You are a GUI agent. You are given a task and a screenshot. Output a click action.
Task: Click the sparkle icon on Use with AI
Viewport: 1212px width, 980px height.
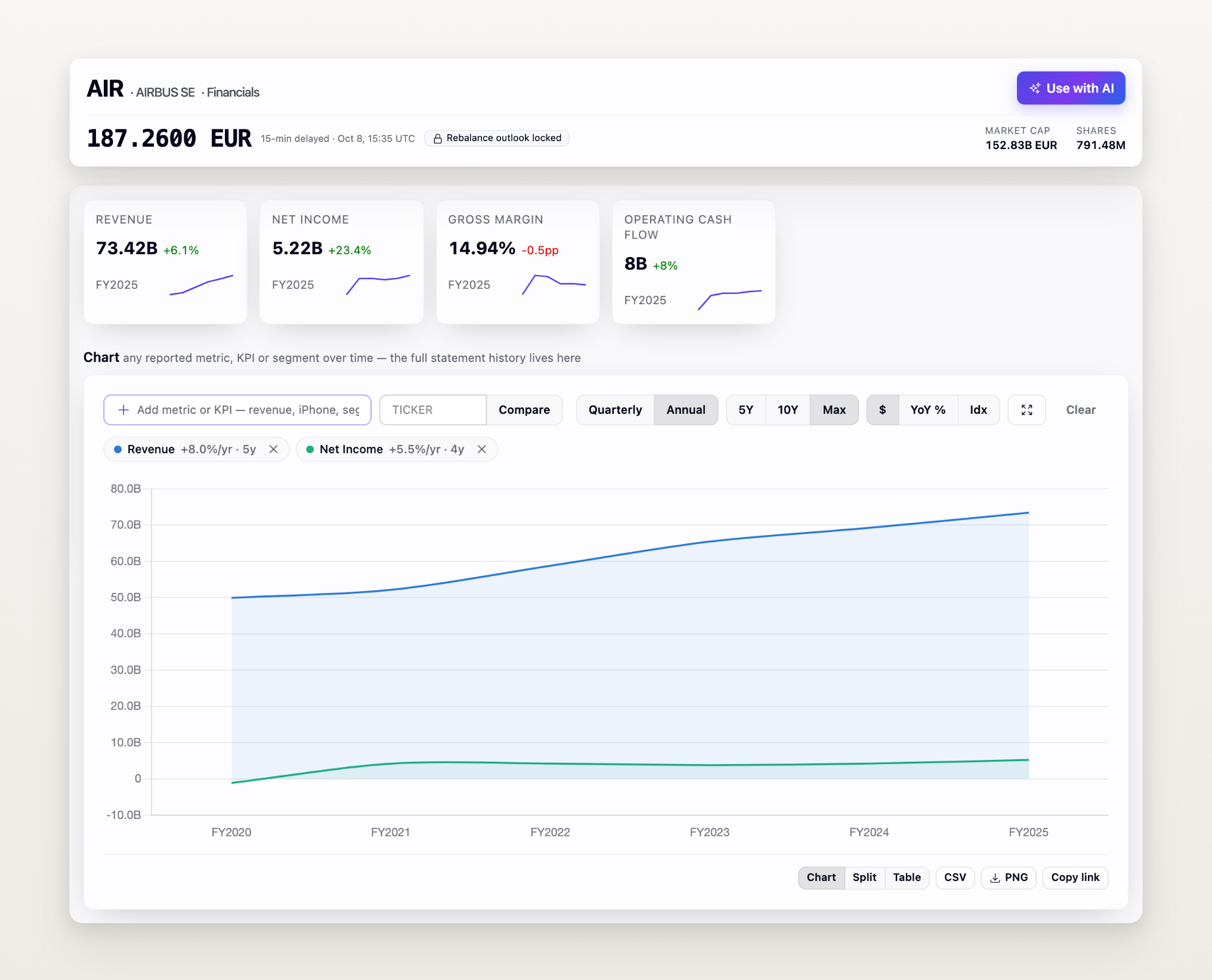tap(1035, 88)
